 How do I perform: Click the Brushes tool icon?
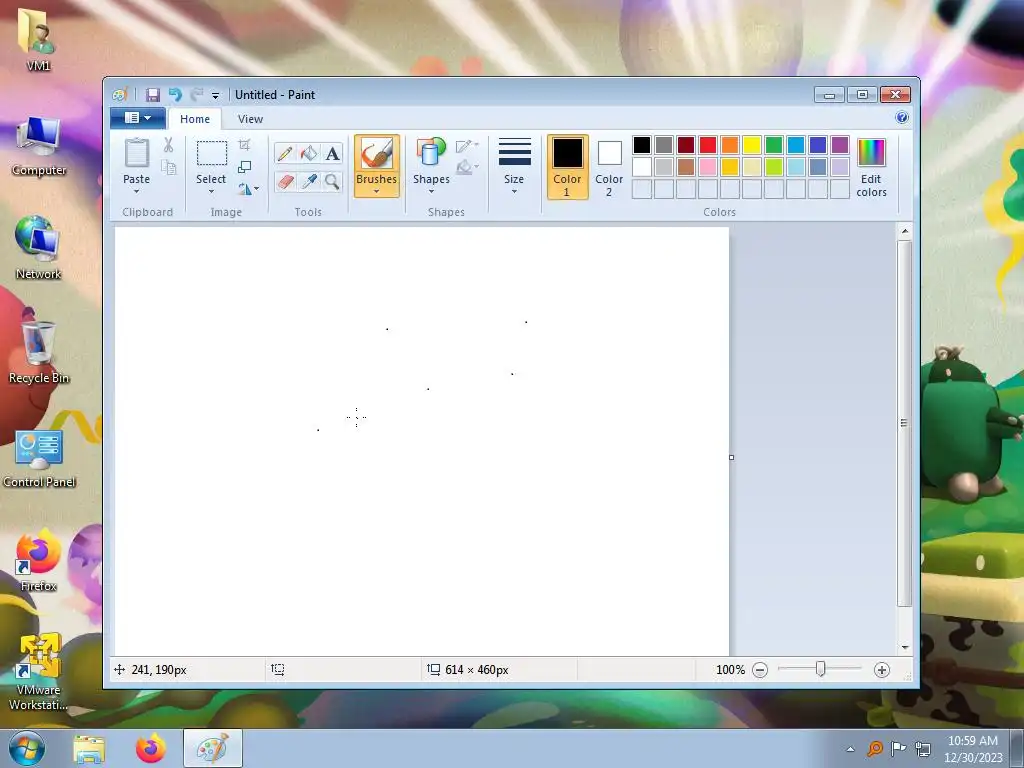pos(377,154)
